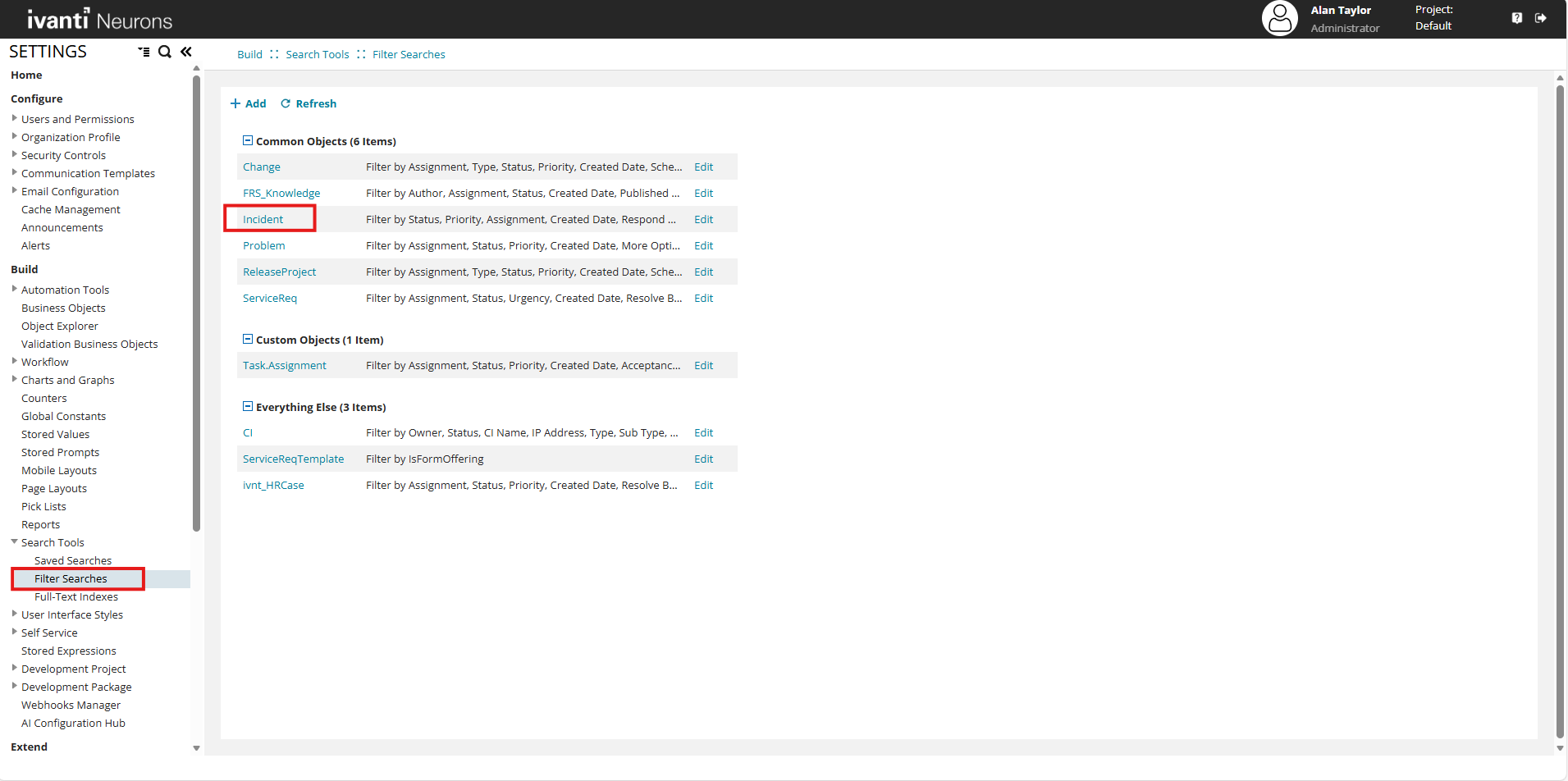This screenshot has width=1568, height=781.
Task: Expand the Workflow tree node
Action: click(x=15, y=361)
